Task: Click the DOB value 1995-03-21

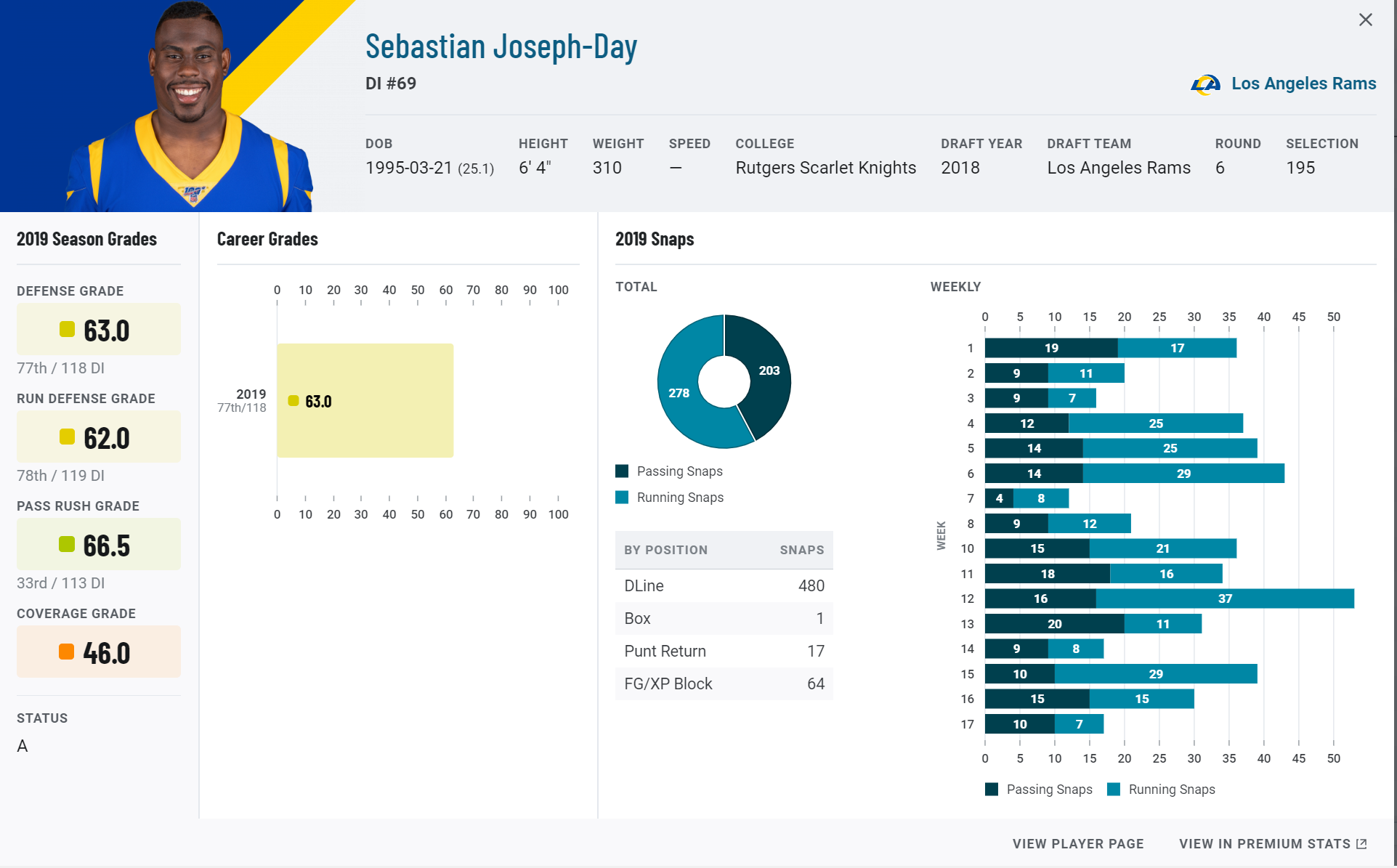Action: (x=409, y=168)
